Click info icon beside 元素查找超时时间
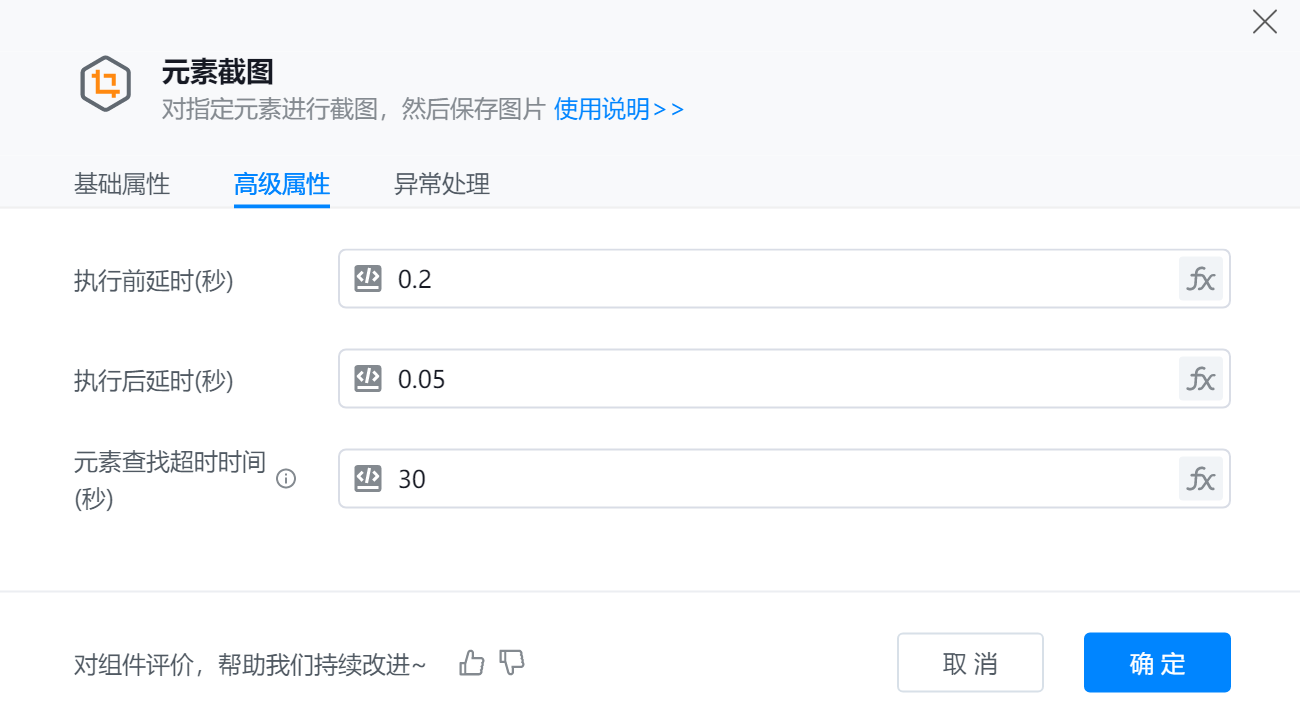This screenshot has height=716, width=1300. (x=286, y=479)
